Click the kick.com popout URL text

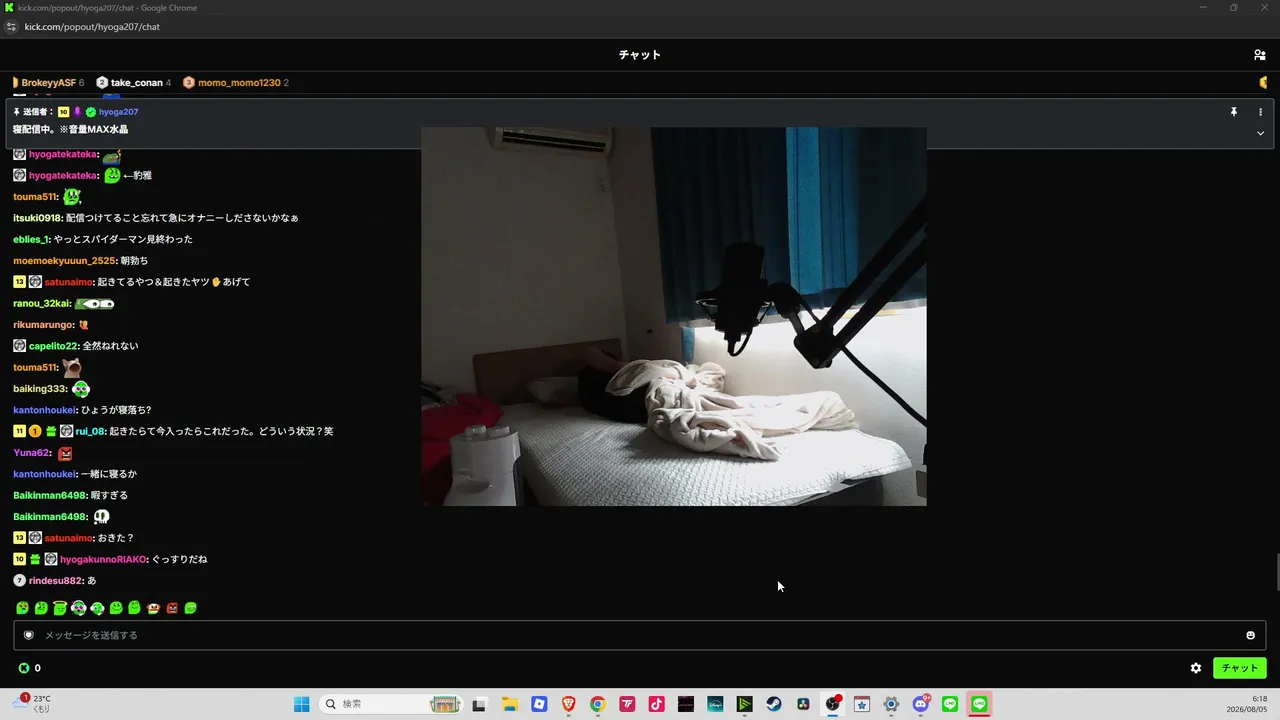pos(92,27)
